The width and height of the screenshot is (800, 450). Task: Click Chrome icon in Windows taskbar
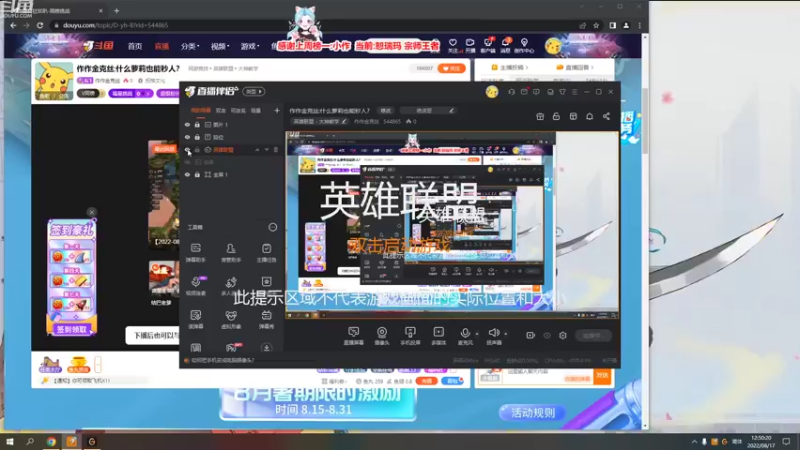51,442
